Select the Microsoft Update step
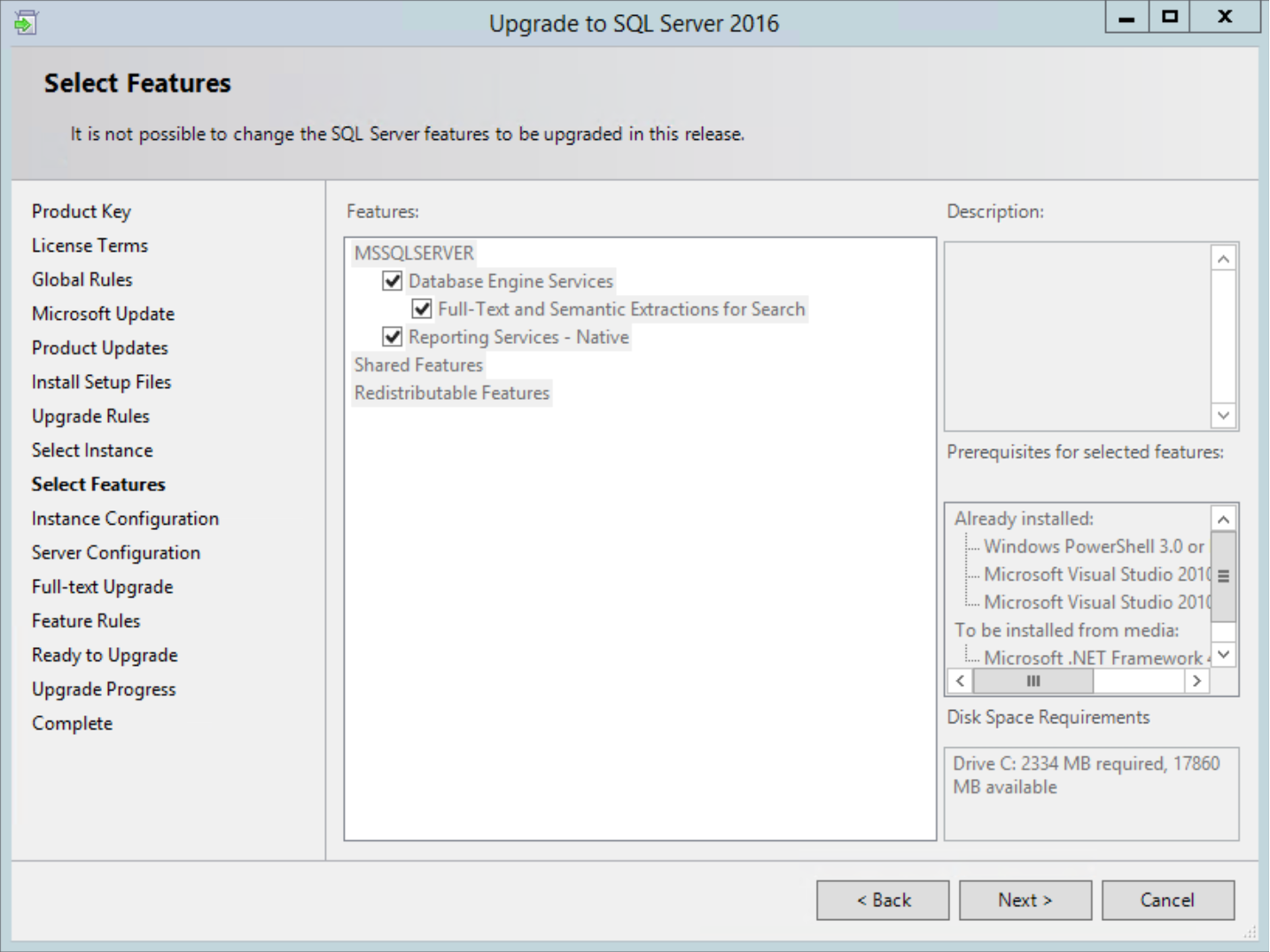 click(x=103, y=314)
